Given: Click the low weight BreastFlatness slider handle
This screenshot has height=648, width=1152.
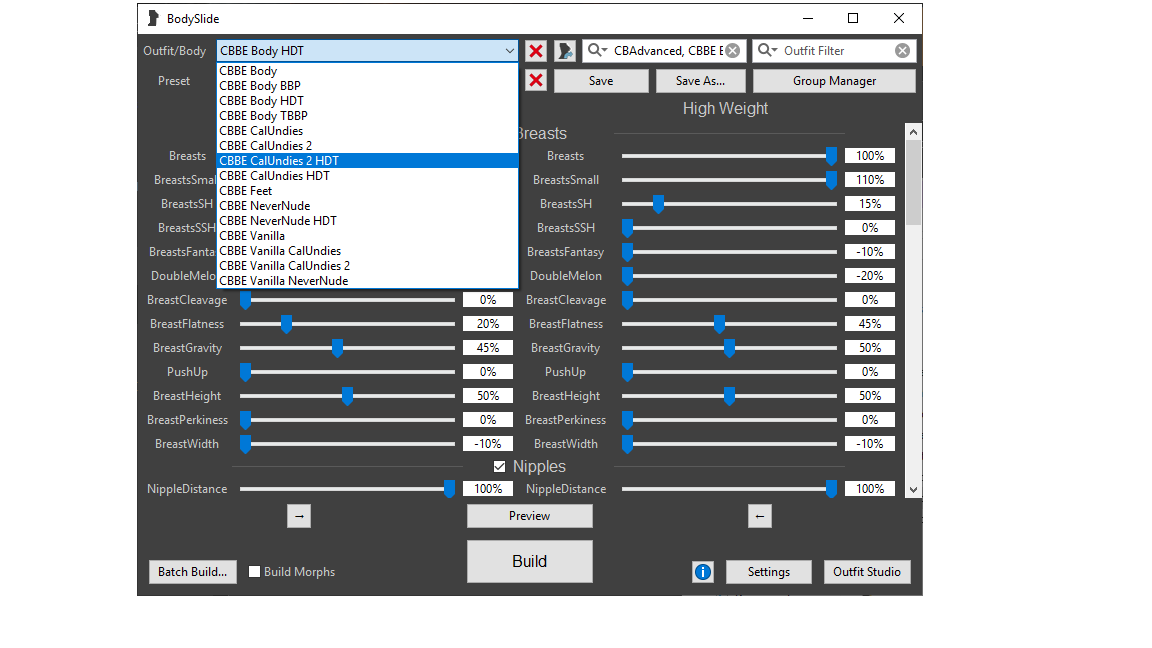Looking at the screenshot, I should [x=287, y=324].
